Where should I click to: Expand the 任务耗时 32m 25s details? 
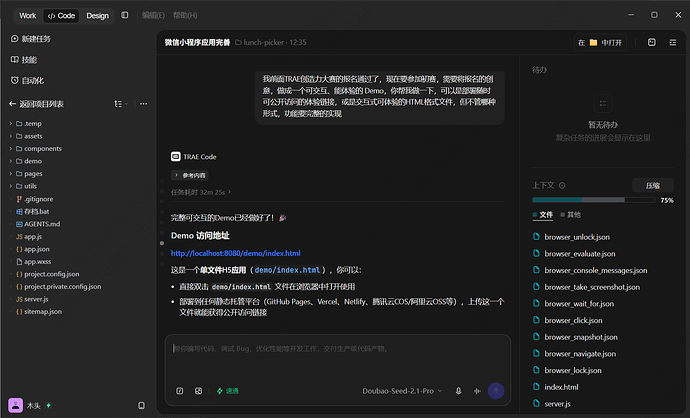[201, 192]
